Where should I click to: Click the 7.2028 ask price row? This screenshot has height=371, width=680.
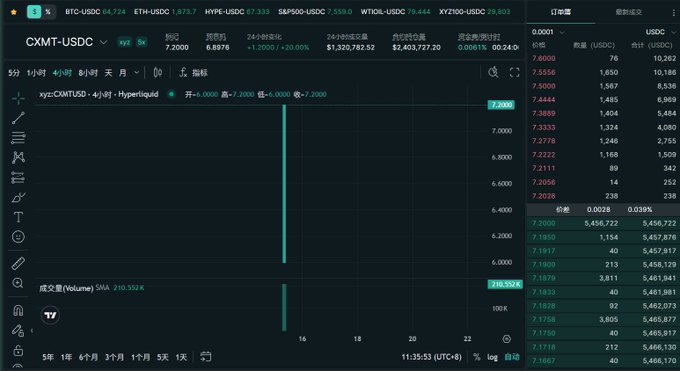pos(603,196)
